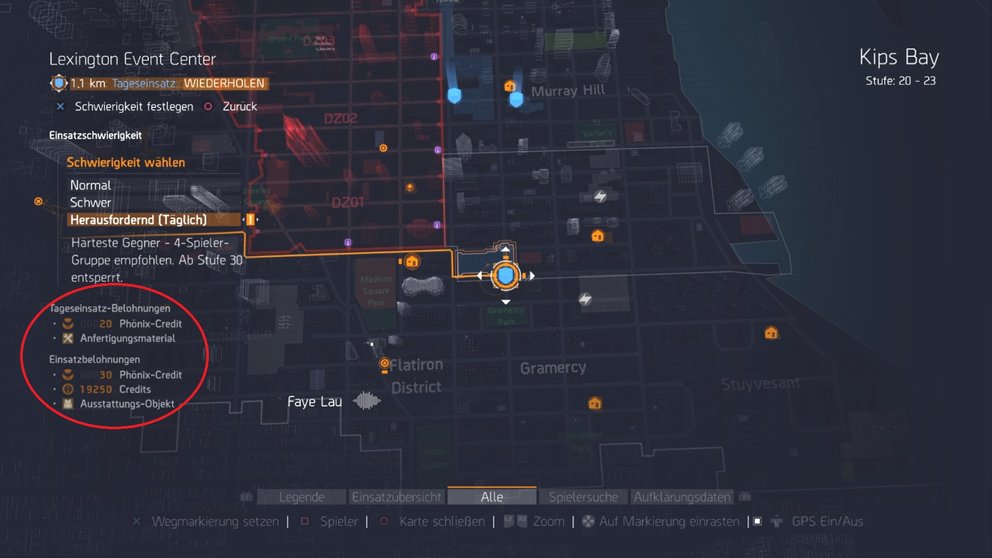Open the safe house icon below the upper lightning bolt
Viewport: 992px width, 558px height.
click(x=597, y=237)
